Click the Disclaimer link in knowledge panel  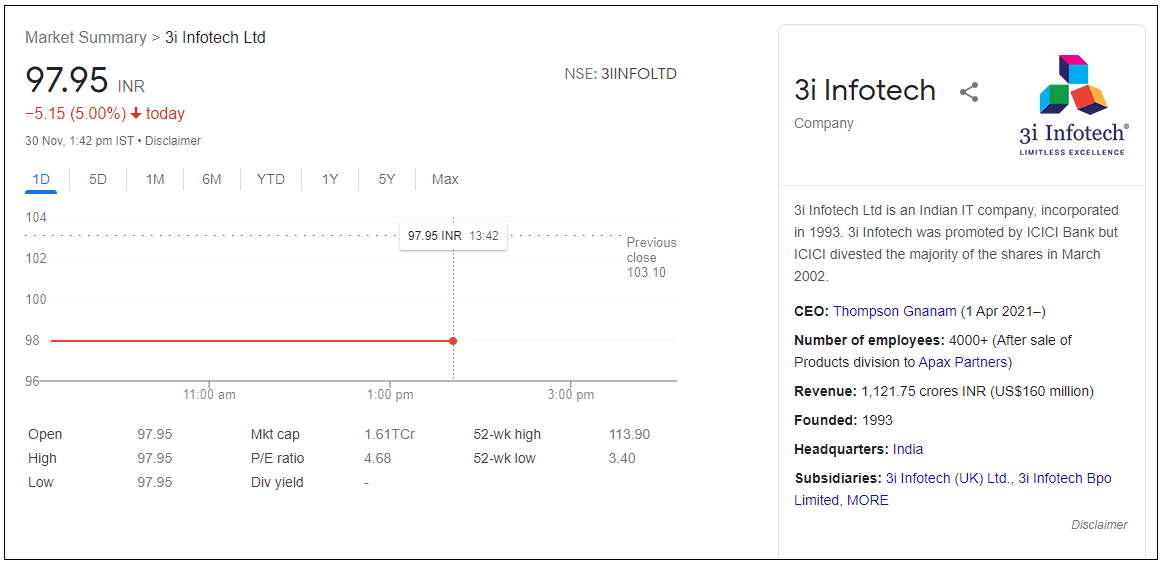(1099, 525)
